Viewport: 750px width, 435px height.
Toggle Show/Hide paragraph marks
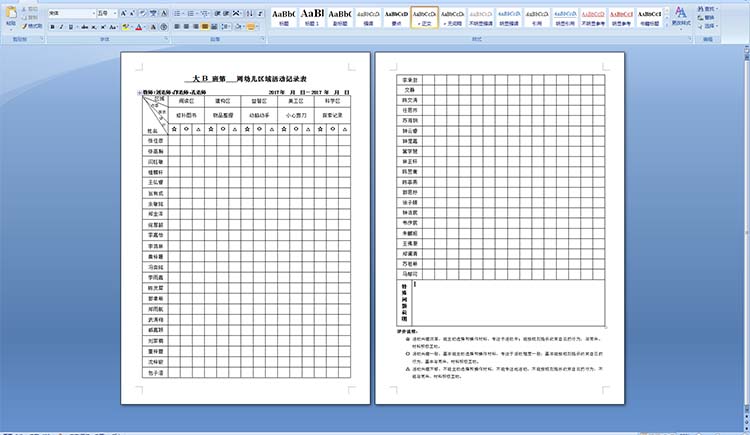point(260,13)
